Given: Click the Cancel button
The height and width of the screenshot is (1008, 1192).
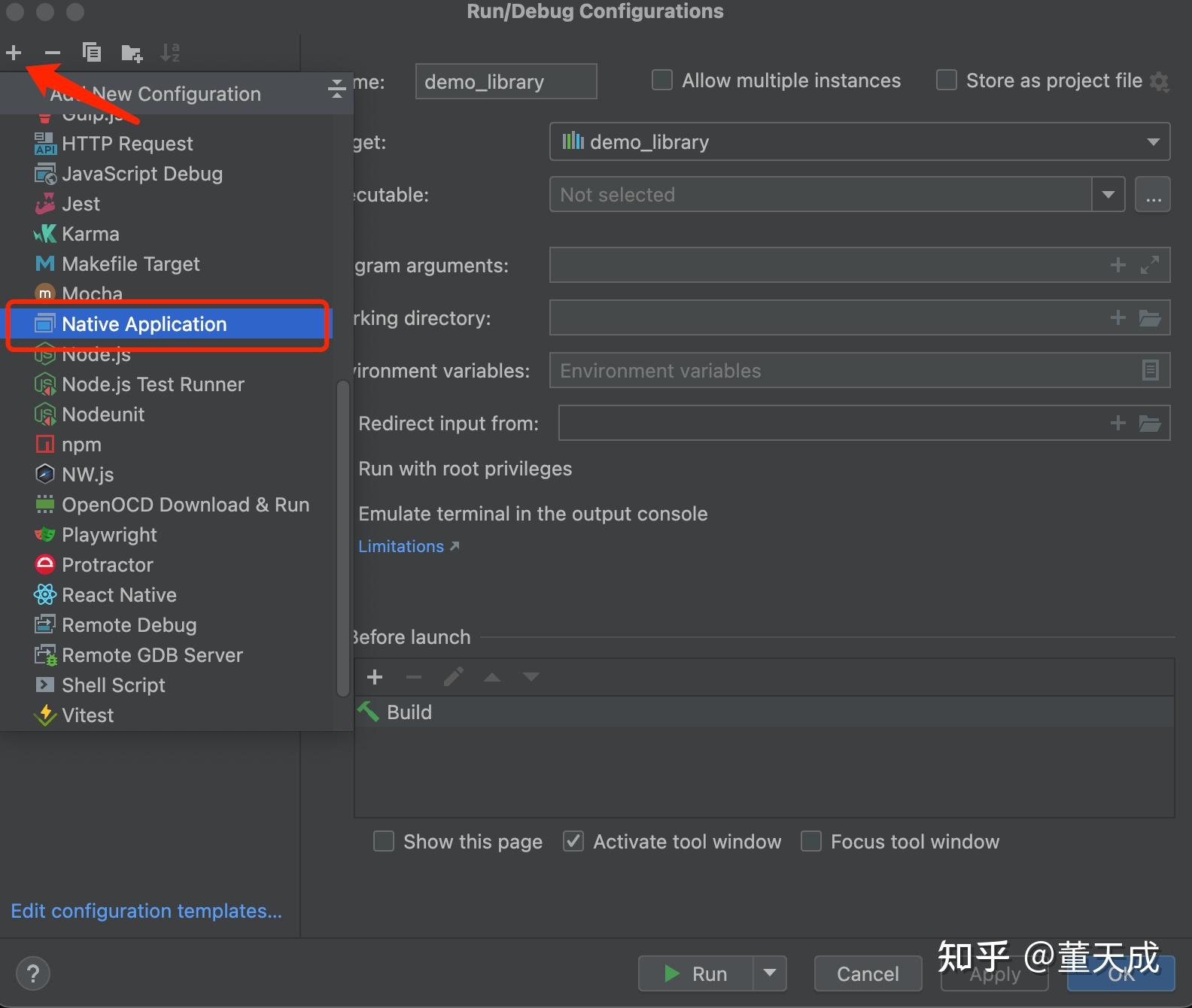Looking at the screenshot, I should point(868,973).
